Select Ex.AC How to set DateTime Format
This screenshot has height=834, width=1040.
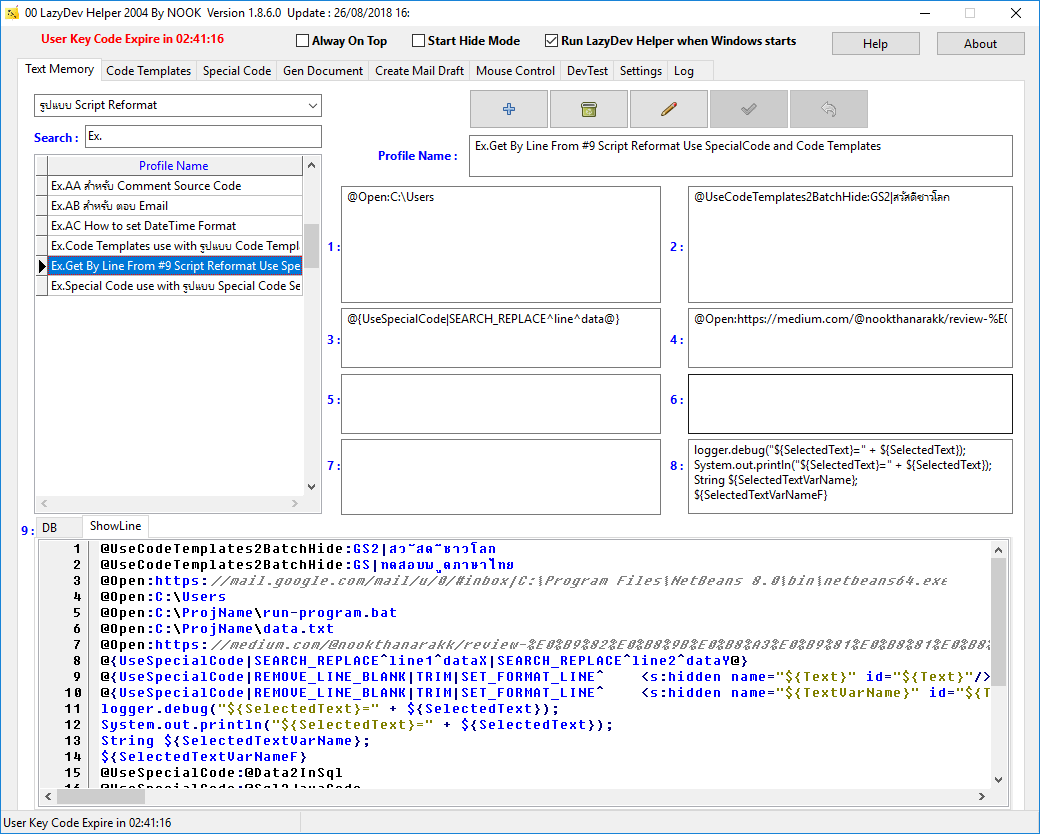click(175, 226)
